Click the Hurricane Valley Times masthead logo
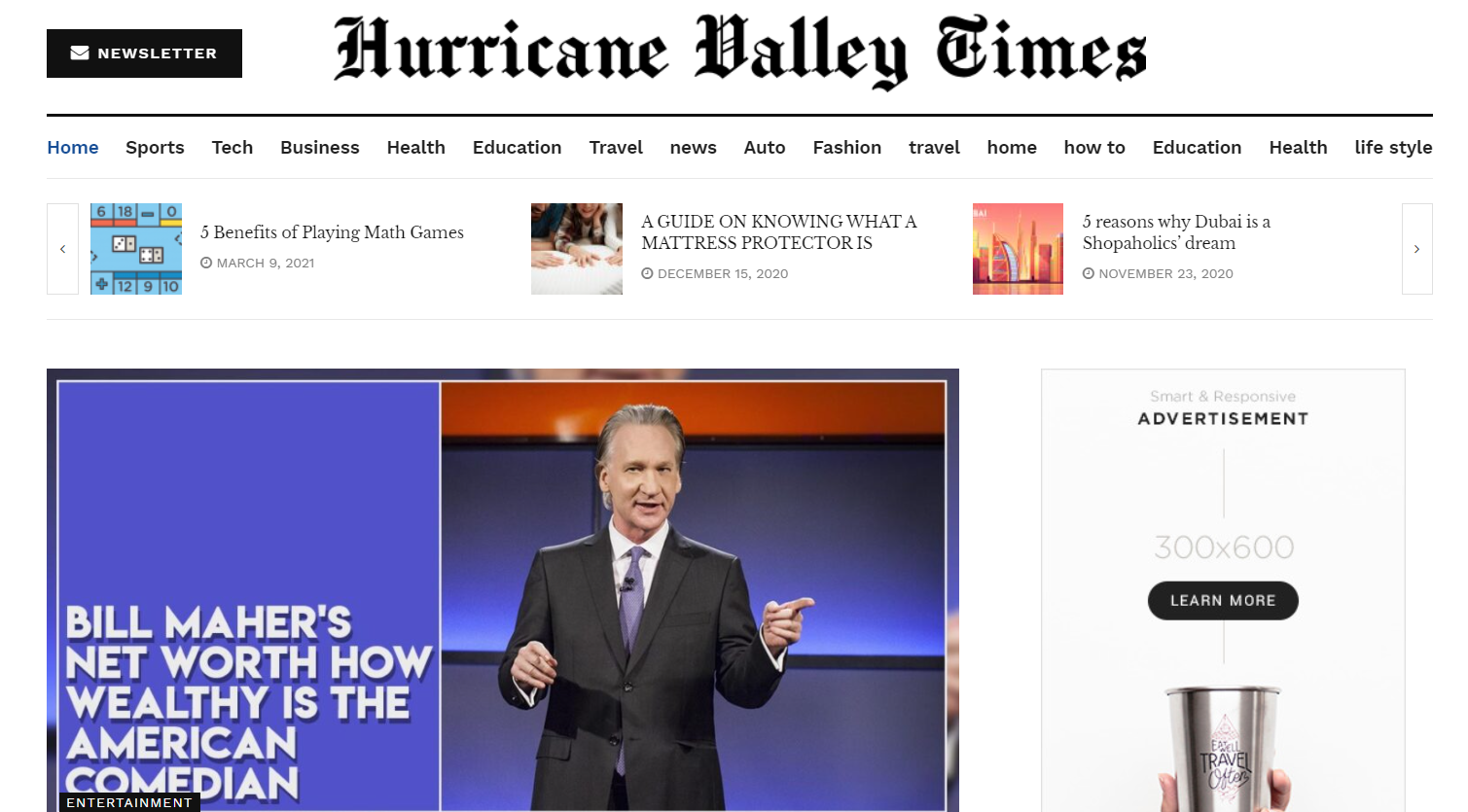Image resolution: width=1468 pixels, height=812 pixels. coord(740,51)
